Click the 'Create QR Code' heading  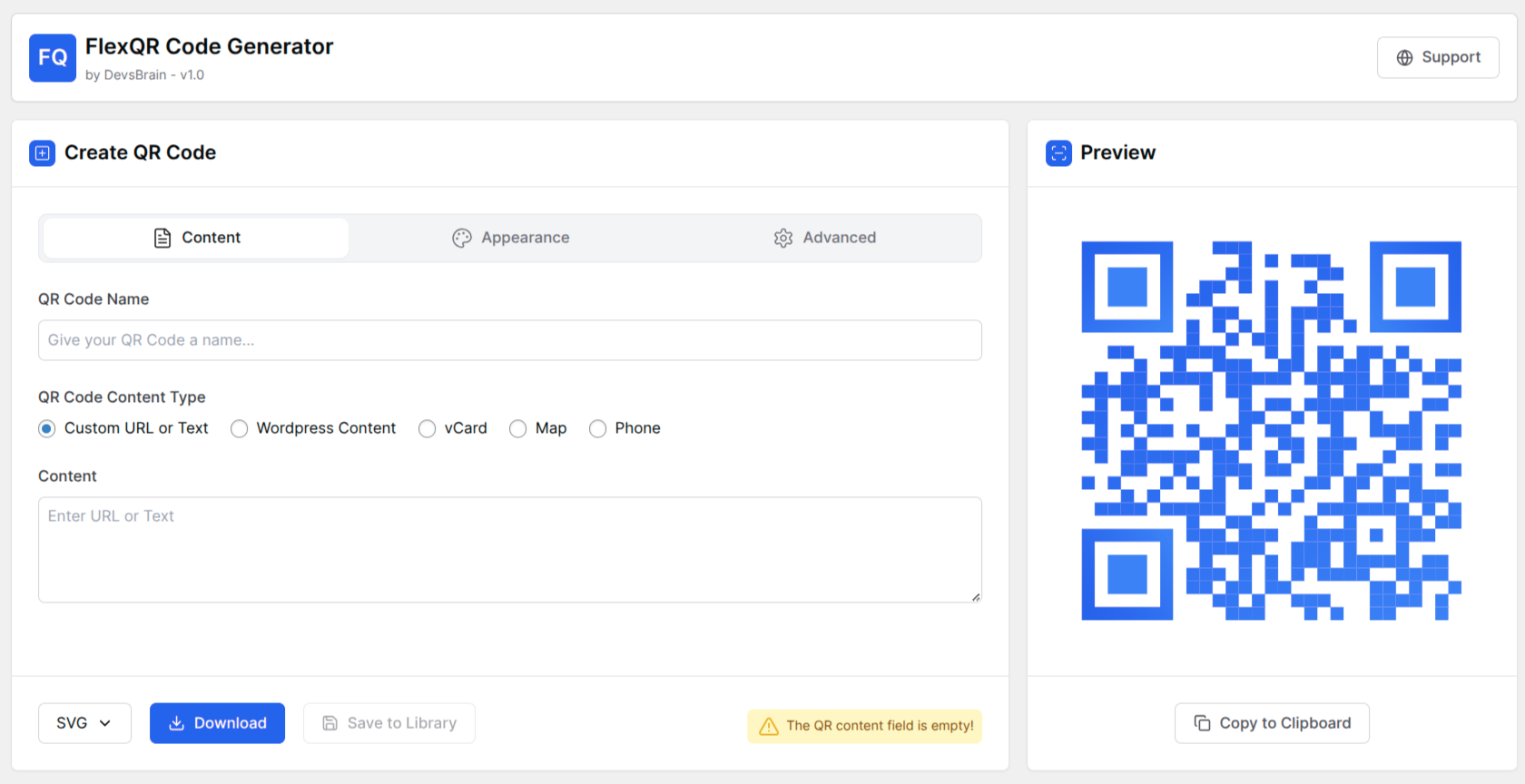coord(140,153)
